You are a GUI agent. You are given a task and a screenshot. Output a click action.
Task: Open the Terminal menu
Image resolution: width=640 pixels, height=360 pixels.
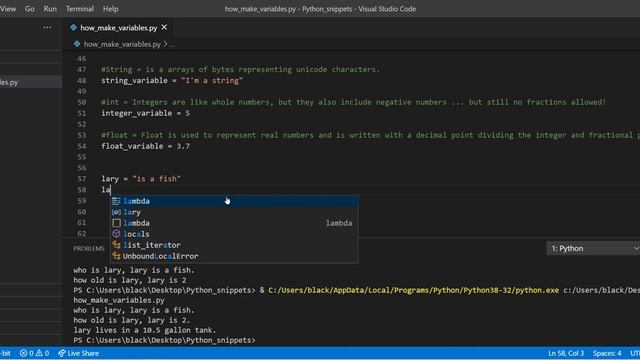pyautogui.click(x=80, y=9)
